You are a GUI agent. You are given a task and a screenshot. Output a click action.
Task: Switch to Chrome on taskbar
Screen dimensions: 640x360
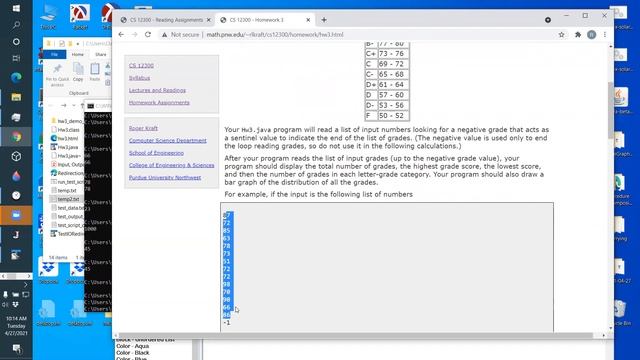pyautogui.click(x=16, y=137)
